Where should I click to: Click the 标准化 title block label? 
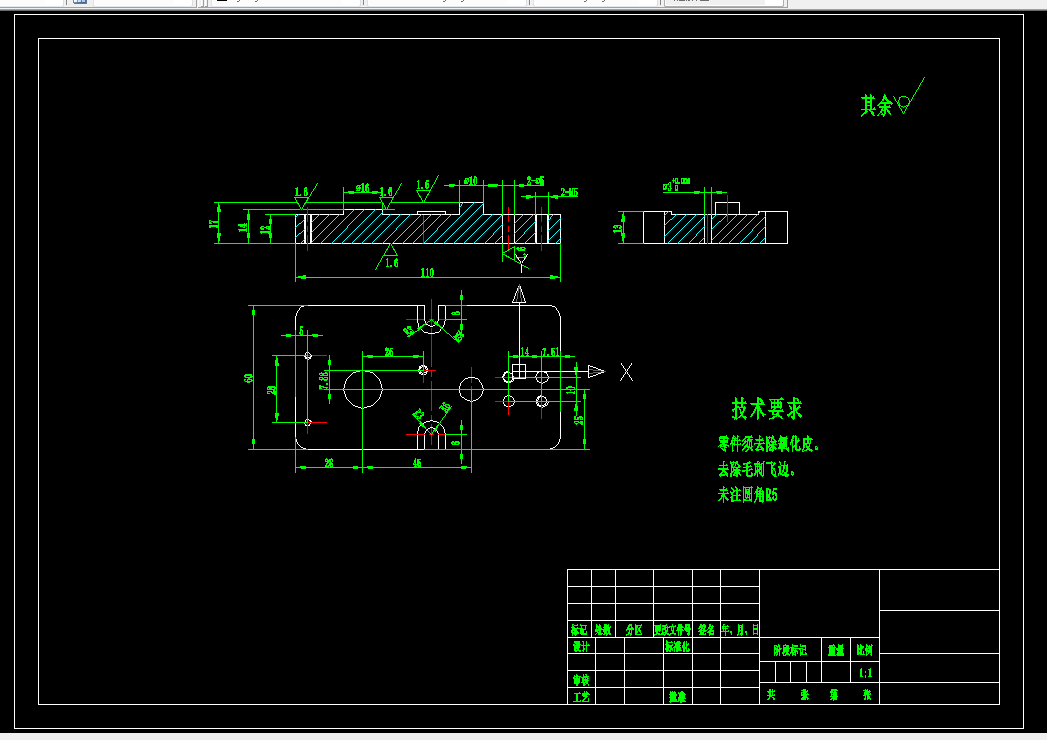pos(677,646)
